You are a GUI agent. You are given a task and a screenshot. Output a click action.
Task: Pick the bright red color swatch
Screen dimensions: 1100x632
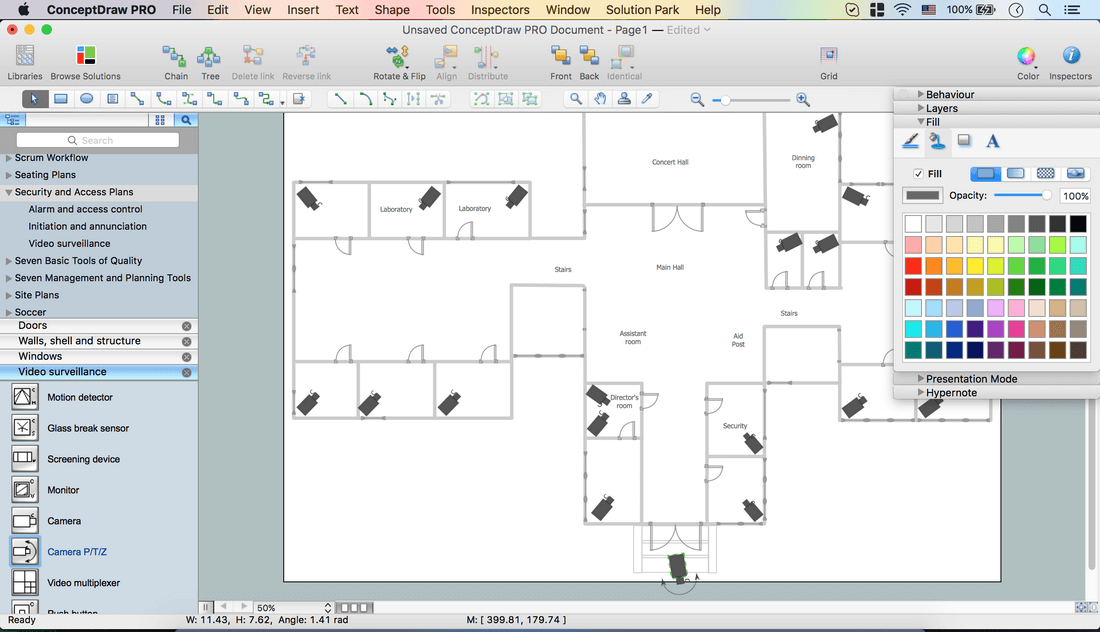point(913,266)
